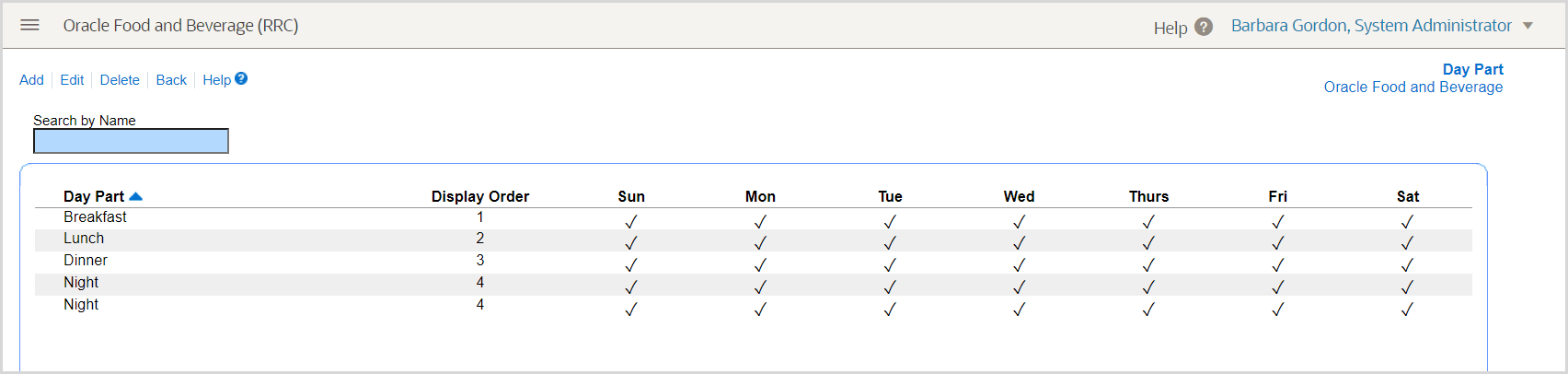
Task: Toggle Dinner Saturday checkmark
Action: (1407, 265)
